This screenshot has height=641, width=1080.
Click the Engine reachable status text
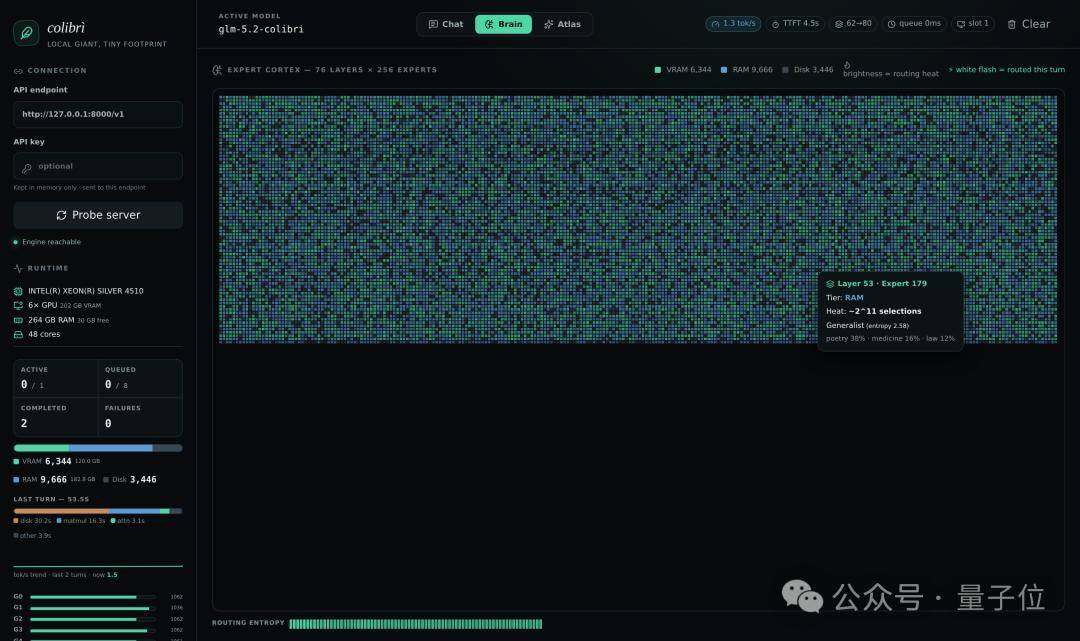pyautogui.click(x=52, y=242)
